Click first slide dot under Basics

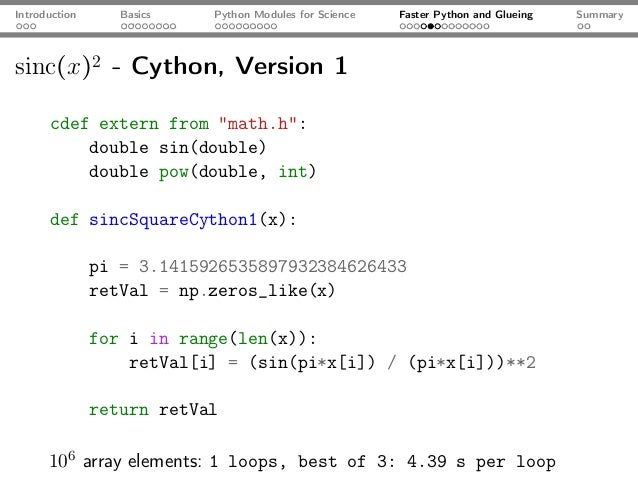(x=124, y=26)
